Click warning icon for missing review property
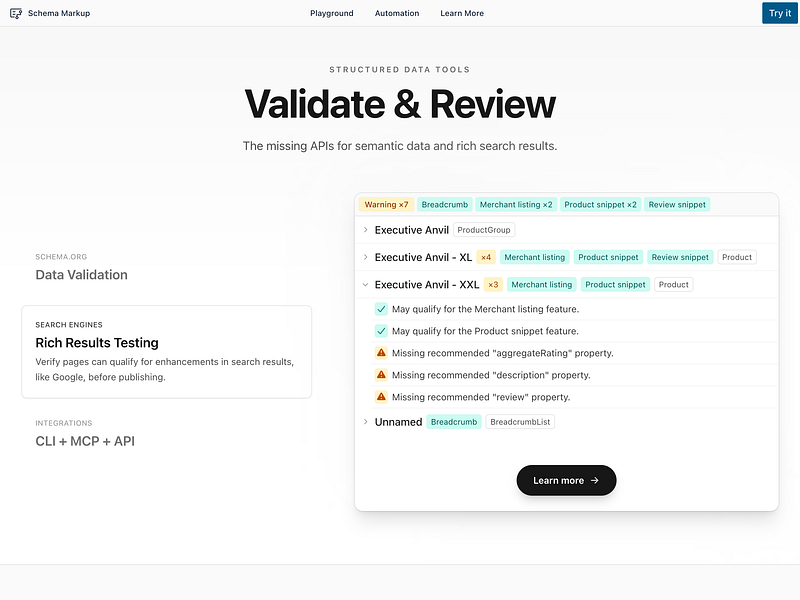800x600 pixels. point(381,396)
